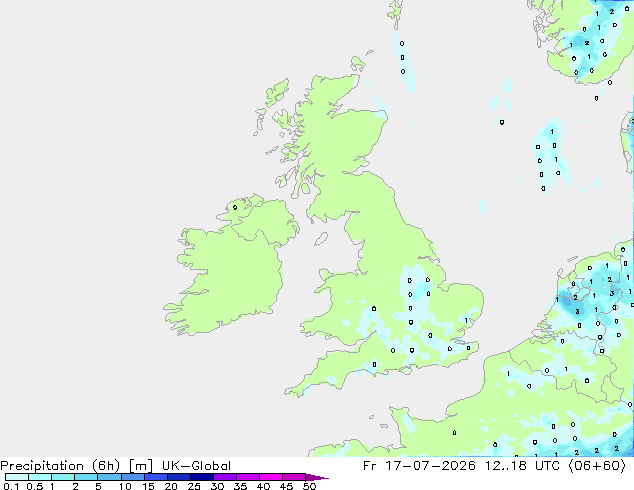Click the value 1 near East Anglia coast
This screenshot has height=490, width=634.
click(x=466, y=321)
